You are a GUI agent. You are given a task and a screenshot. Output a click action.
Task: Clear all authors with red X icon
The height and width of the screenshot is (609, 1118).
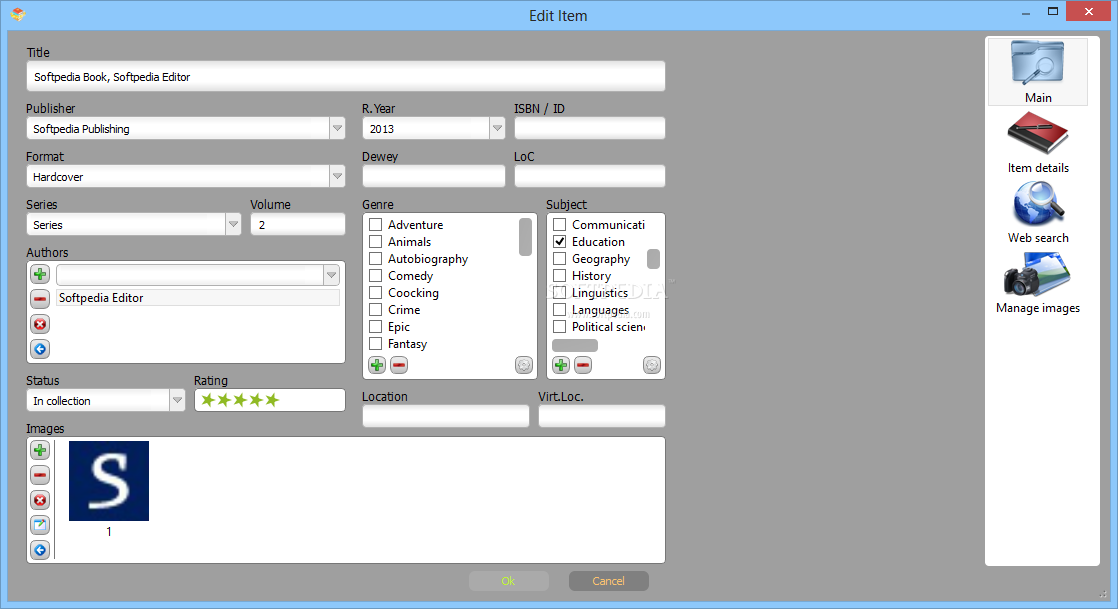click(40, 324)
